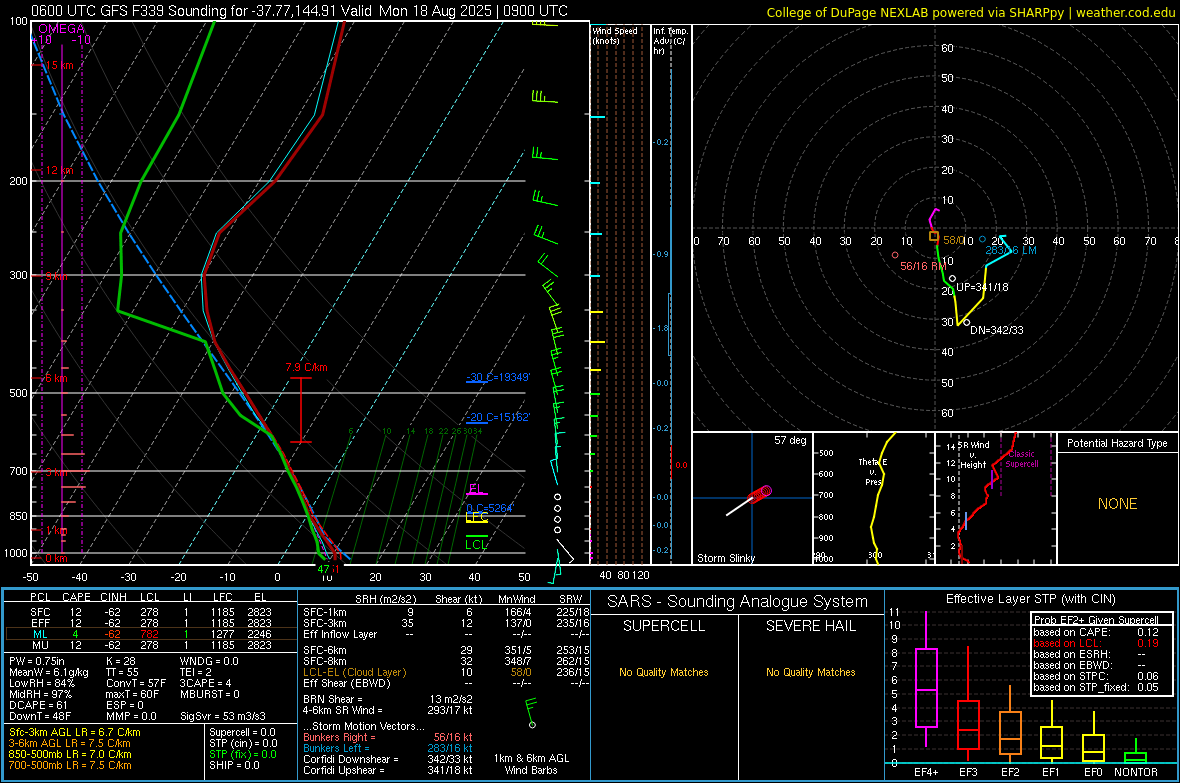
Task: Click the red based on LCL: 0.19 line
Action: point(1096,644)
